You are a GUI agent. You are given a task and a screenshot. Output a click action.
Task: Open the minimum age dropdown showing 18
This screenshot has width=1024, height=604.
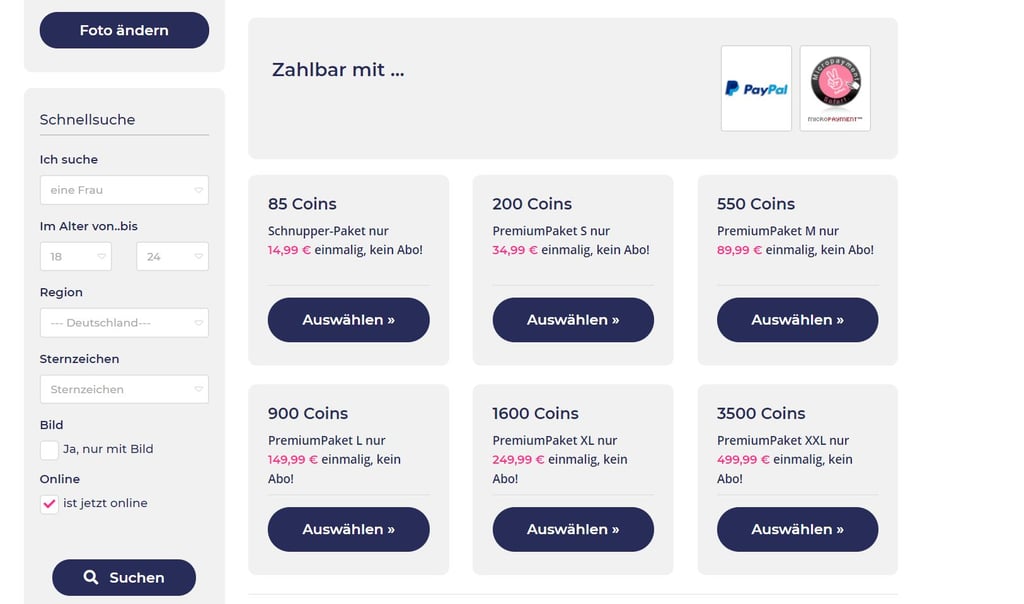(76, 257)
